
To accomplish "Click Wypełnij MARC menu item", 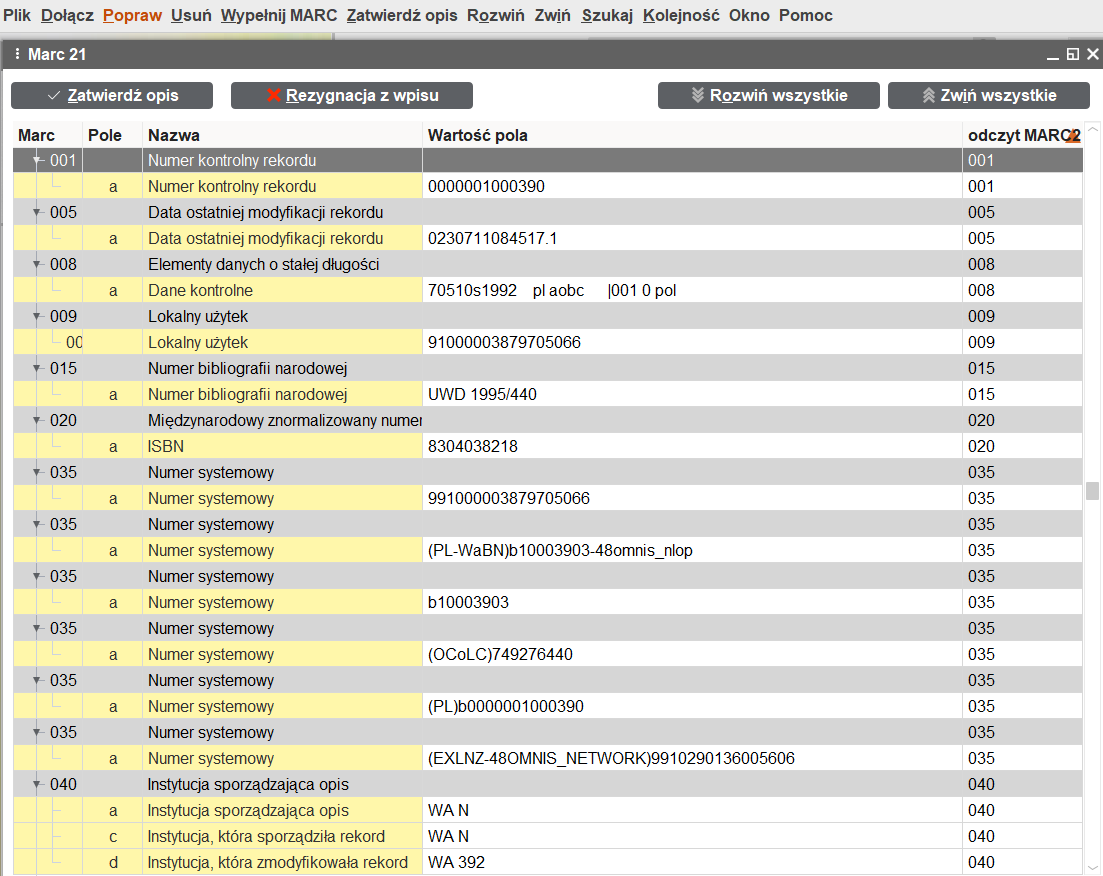I will coord(279,15).
